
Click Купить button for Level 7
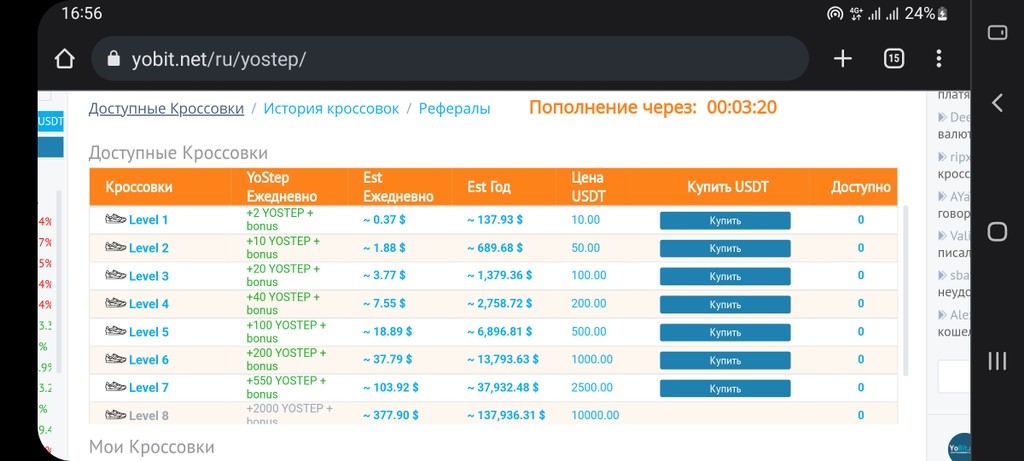725,389
